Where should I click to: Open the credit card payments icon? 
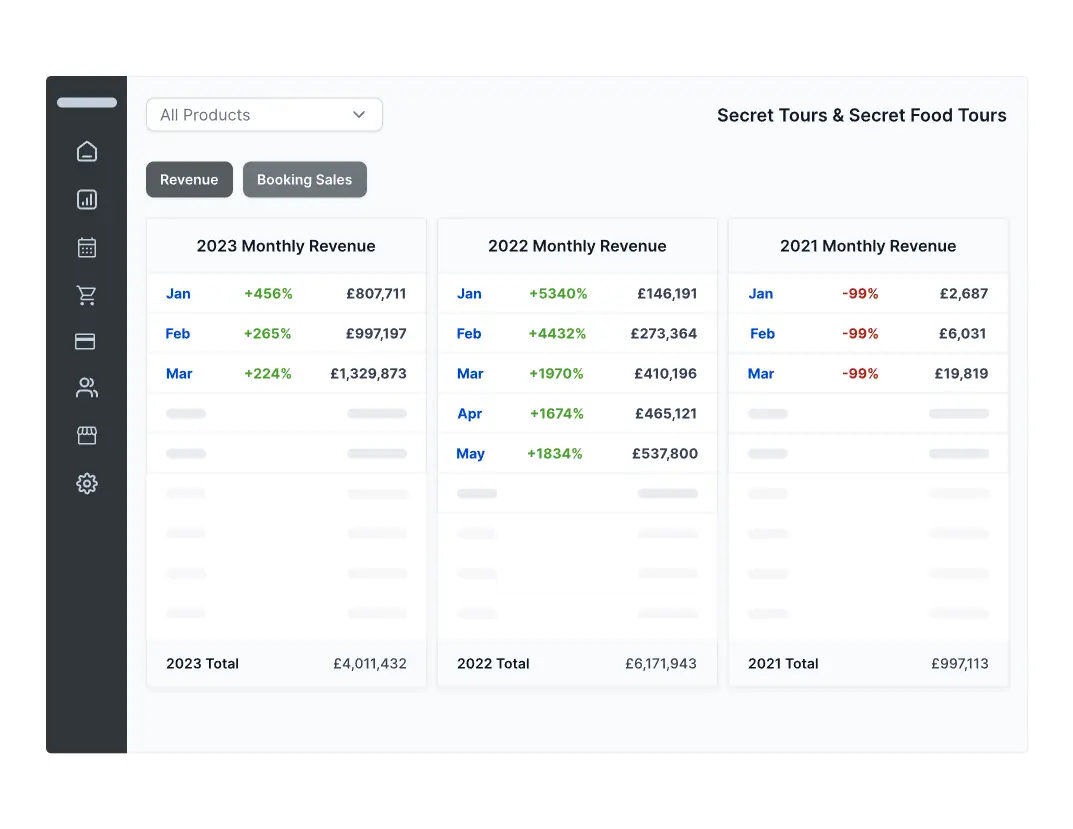coord(86,341)
